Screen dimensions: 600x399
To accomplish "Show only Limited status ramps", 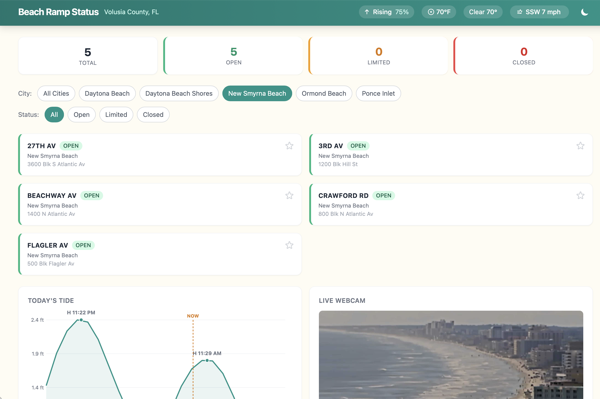I will pyautogui.click(x=116, y=114).
